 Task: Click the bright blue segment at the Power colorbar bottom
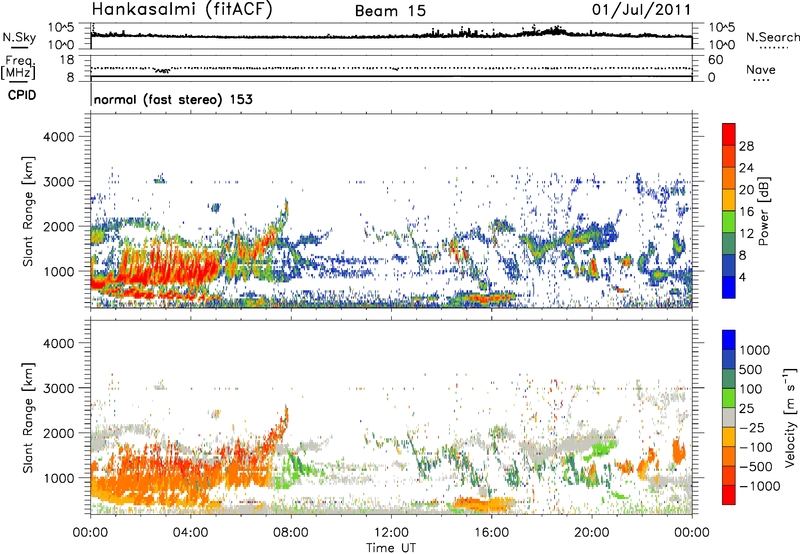[729, 287]
